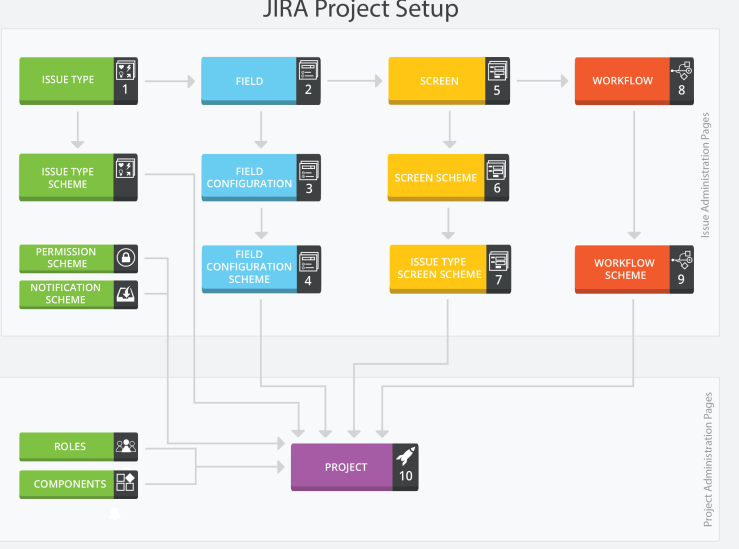Select the orange Workflow Scheme label
739x549 pixels.
(624, 269)
